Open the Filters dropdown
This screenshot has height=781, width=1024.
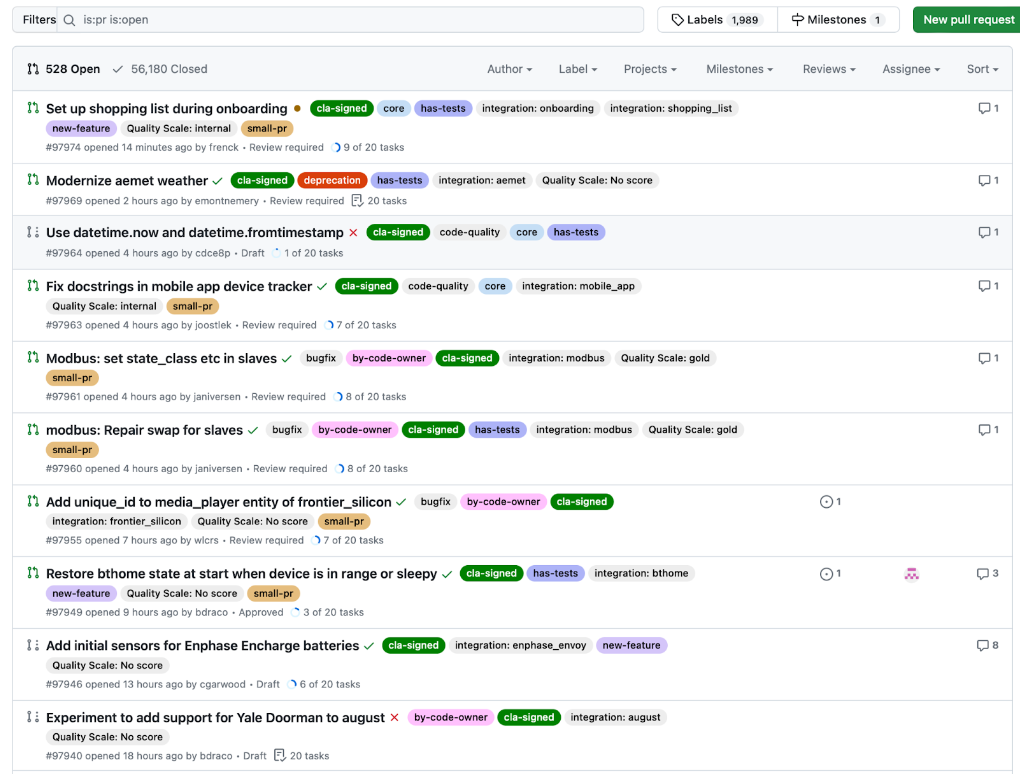pos(39,20)
